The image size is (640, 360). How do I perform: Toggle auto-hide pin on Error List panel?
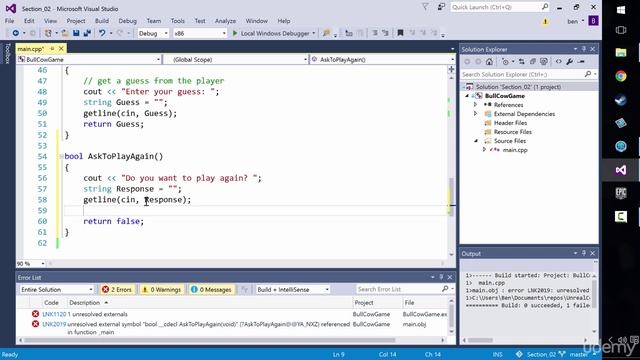click(441, 277)
